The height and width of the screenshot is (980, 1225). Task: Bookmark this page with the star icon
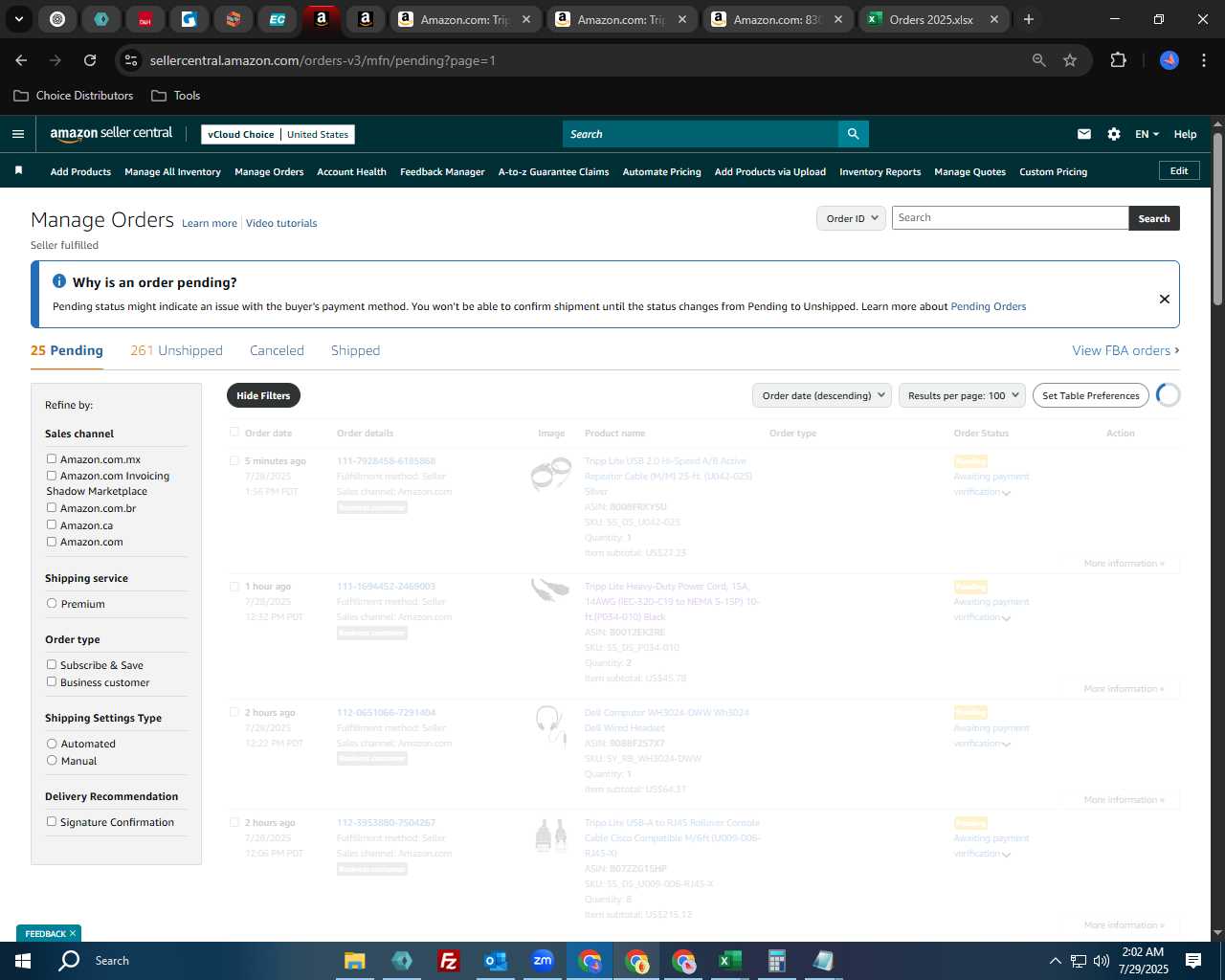1070,60
